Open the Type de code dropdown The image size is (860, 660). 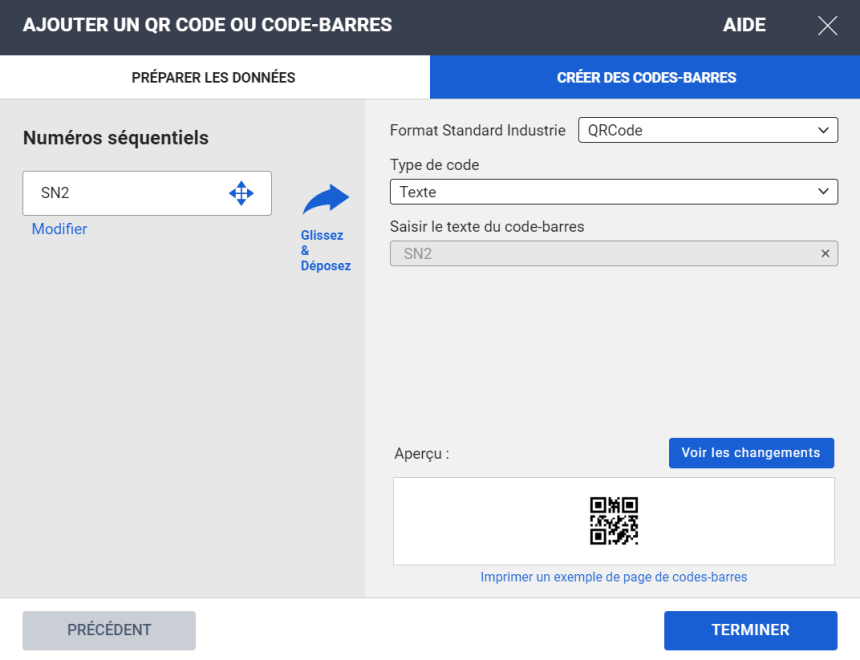point(614,192)
